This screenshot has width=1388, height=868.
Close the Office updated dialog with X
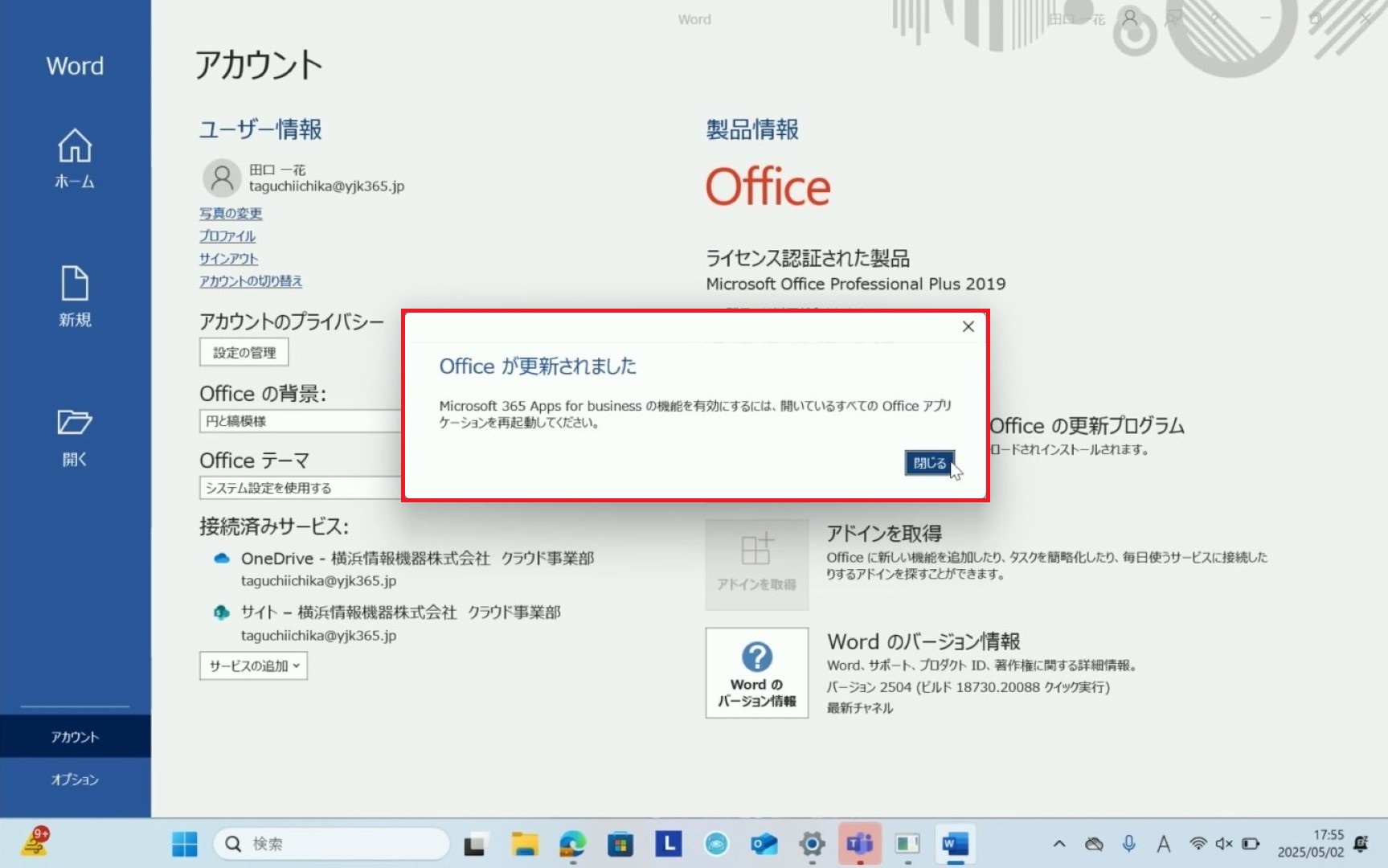tap(968, 326)
